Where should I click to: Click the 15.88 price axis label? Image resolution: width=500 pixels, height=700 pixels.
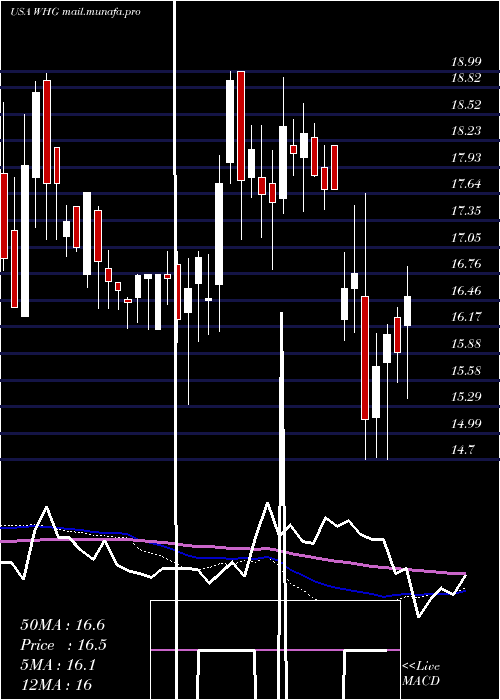(x=467, y=344)
